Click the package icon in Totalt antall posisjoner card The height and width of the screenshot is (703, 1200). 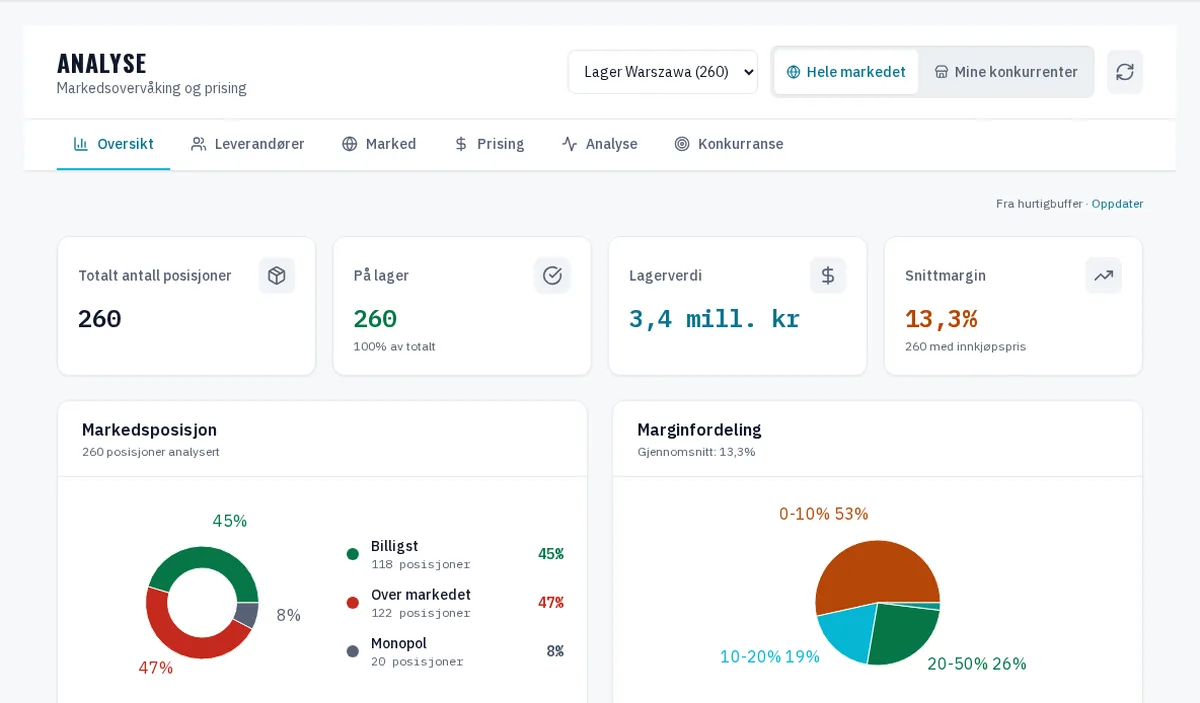[277, 275]
